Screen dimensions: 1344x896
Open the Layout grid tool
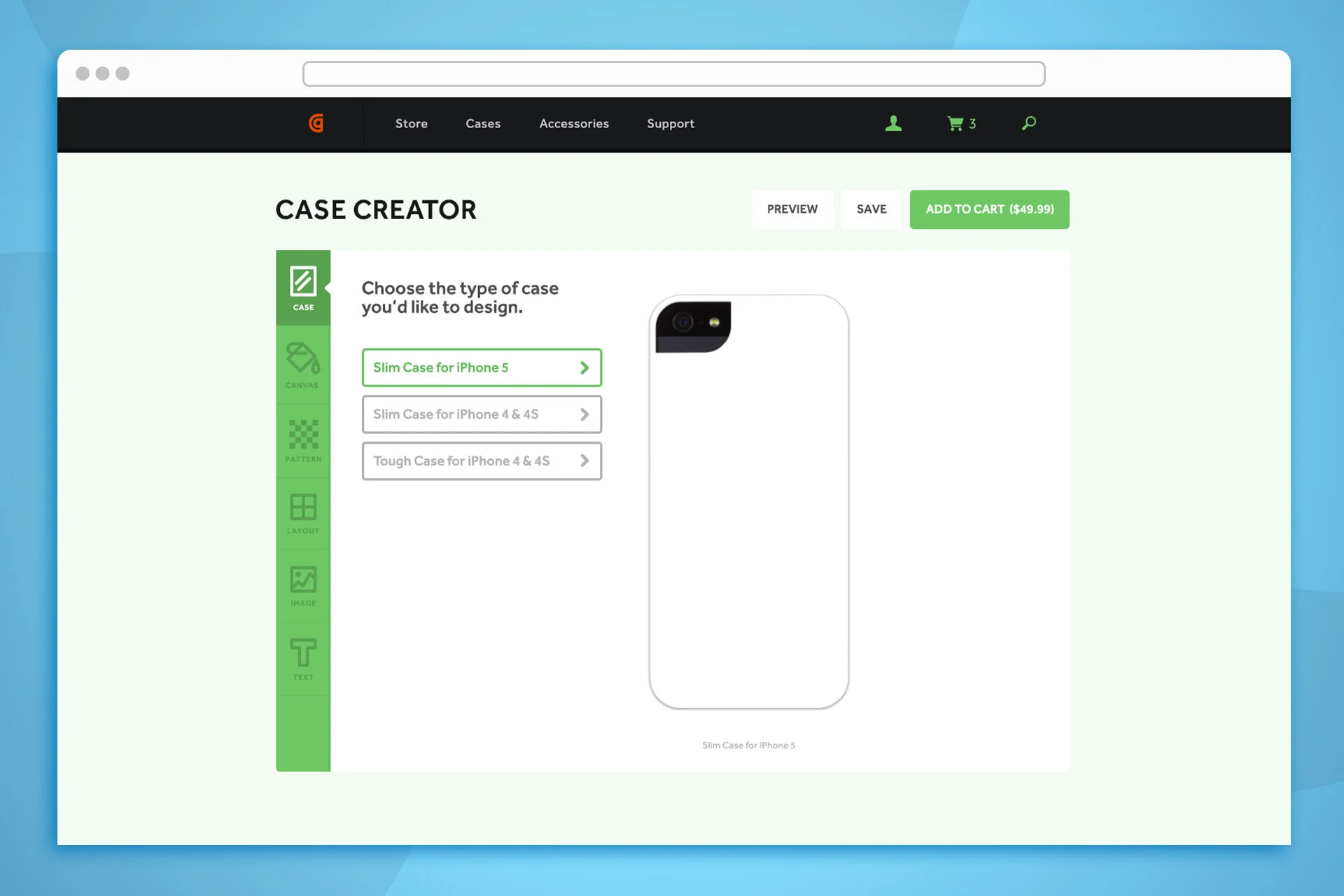(302, 513)
